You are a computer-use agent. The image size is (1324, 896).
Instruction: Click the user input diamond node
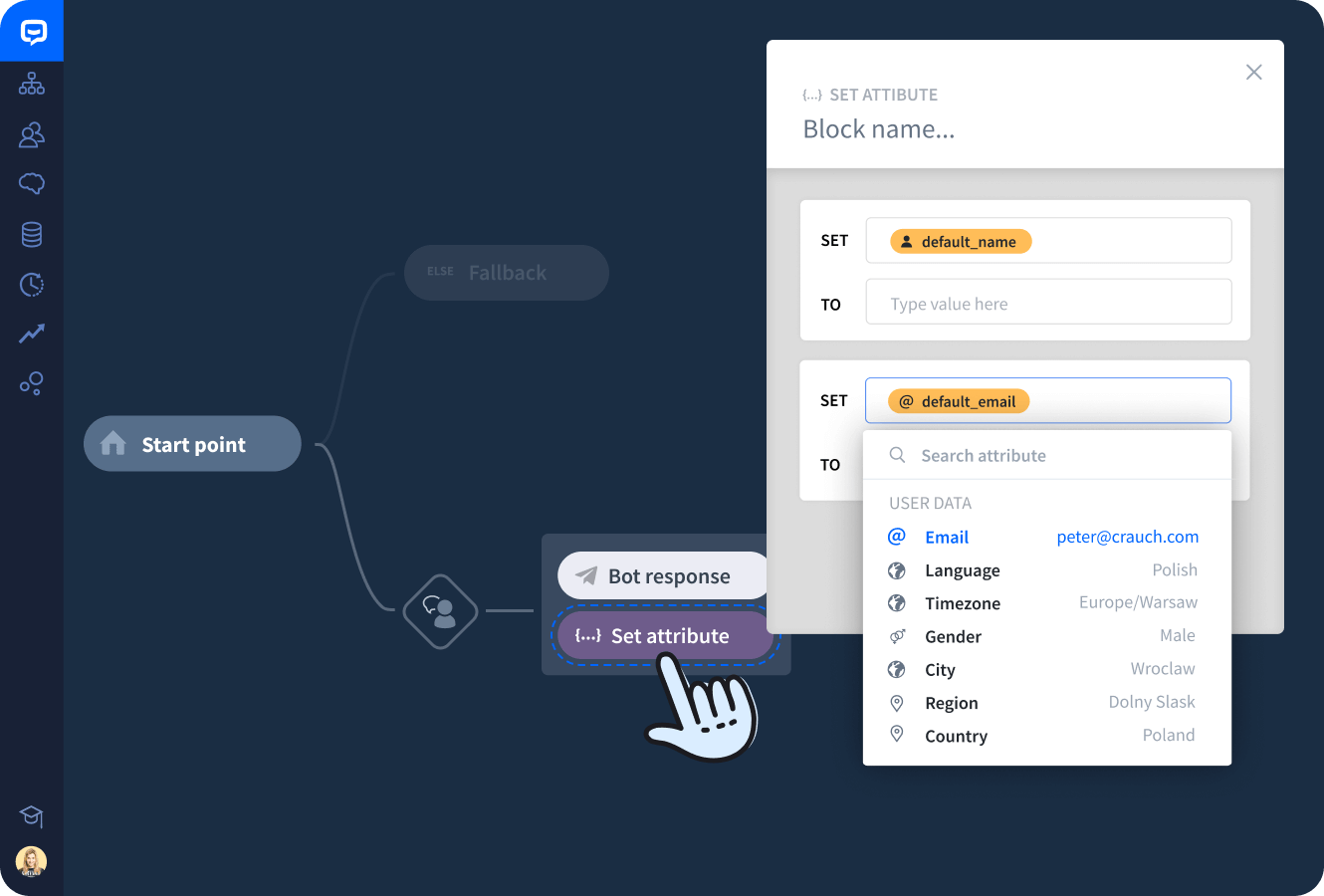(440, 611)
